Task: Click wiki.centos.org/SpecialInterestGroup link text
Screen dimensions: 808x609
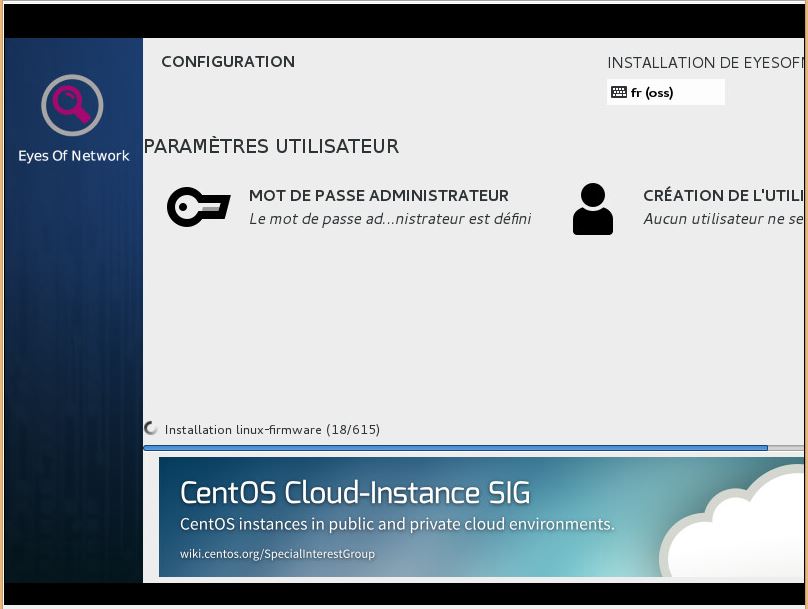Action: 277,554
